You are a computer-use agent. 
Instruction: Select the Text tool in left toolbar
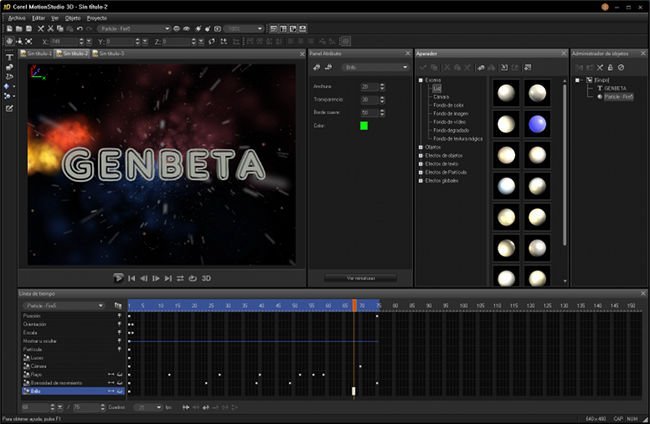point(10,57)
